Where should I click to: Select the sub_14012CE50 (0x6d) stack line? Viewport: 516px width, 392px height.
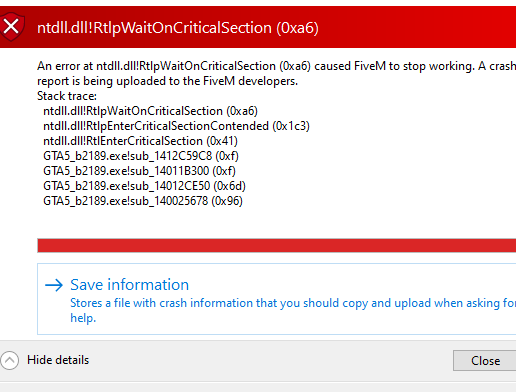point(144,186)
